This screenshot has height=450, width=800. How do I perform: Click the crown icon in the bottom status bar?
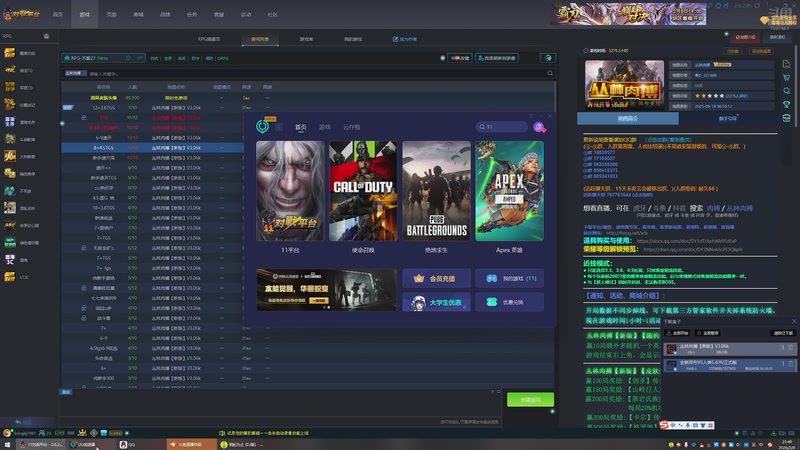82,433
